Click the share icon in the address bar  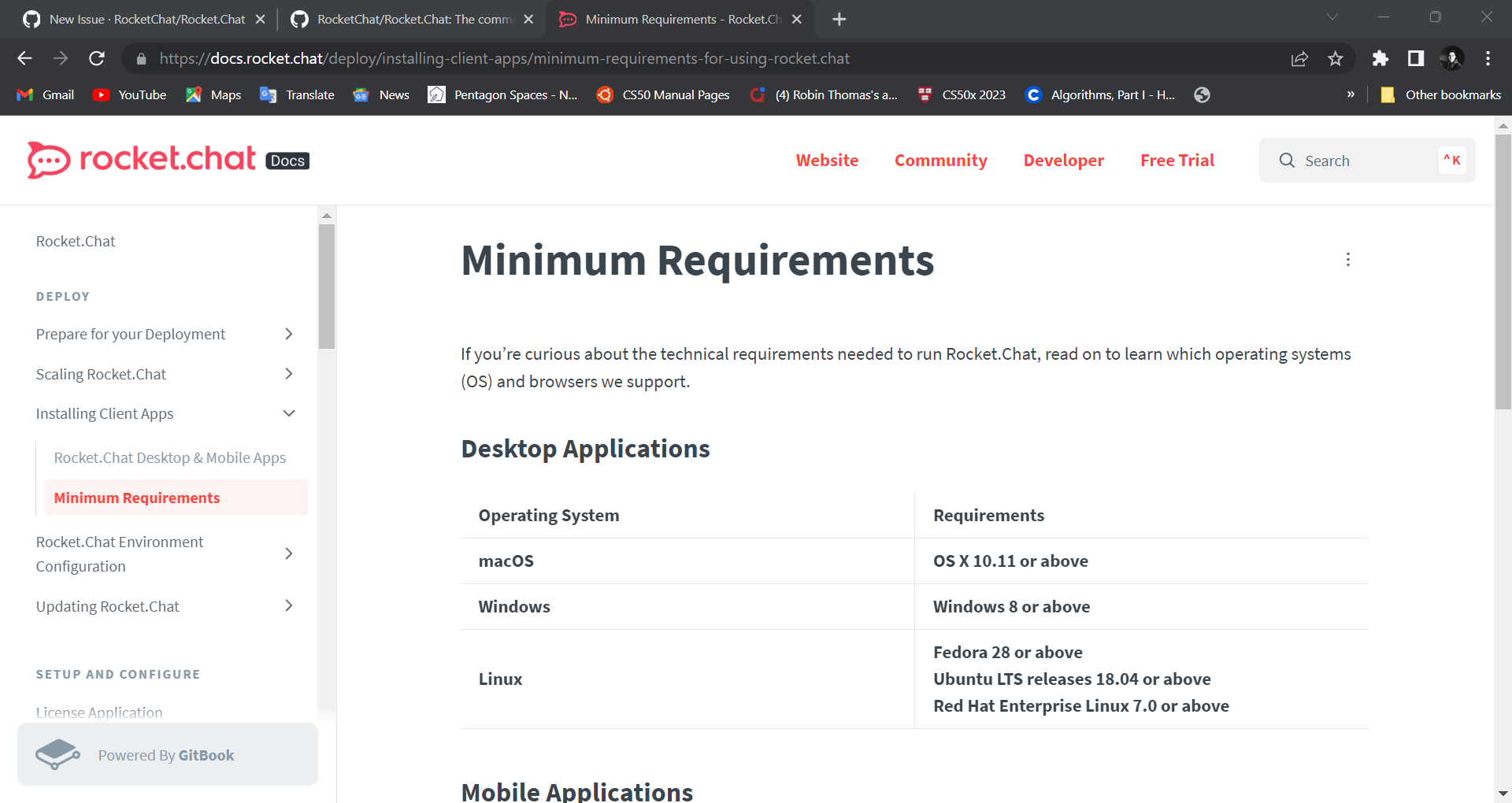(1299, 58)
